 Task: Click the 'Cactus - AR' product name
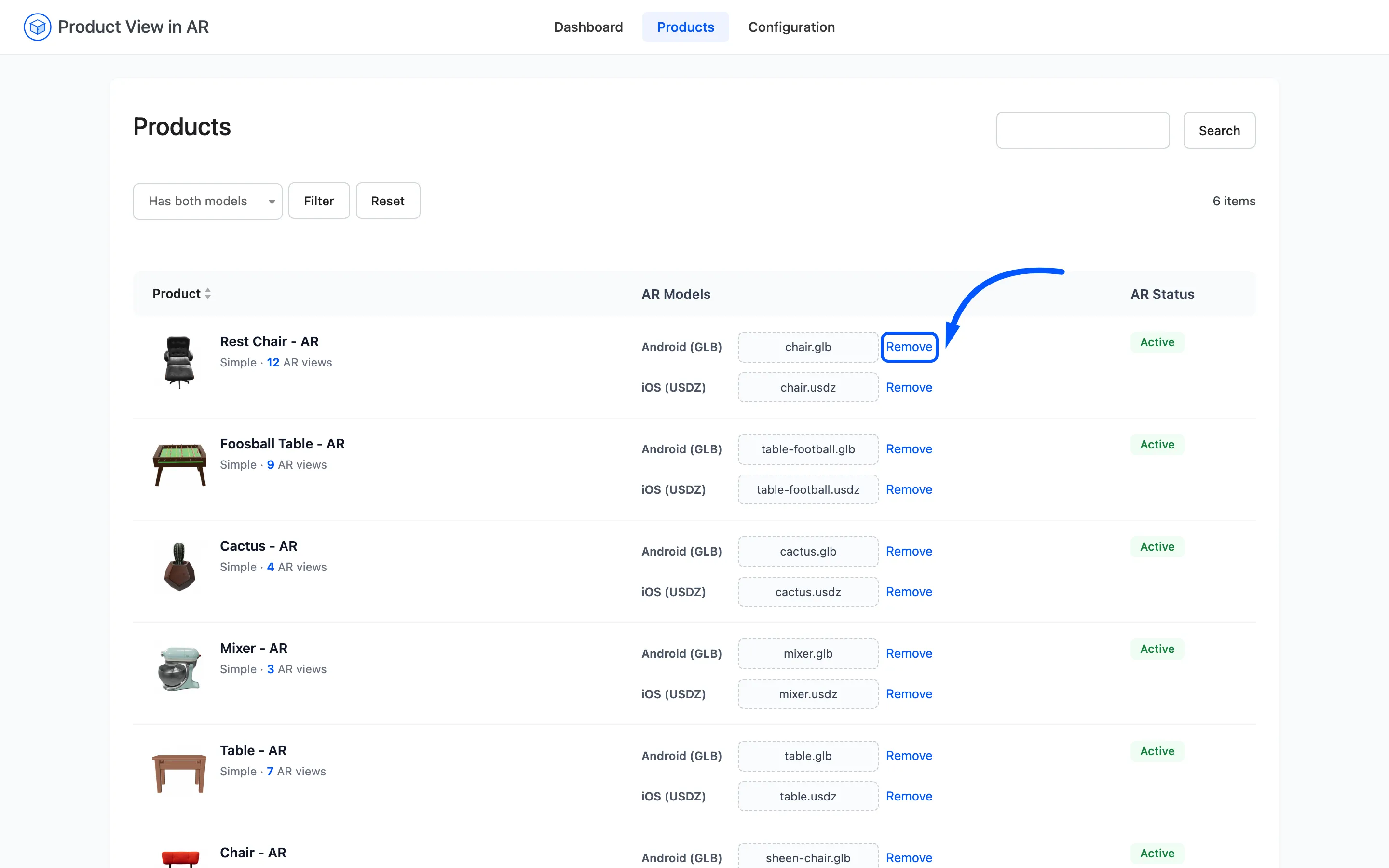click(259, 546)
